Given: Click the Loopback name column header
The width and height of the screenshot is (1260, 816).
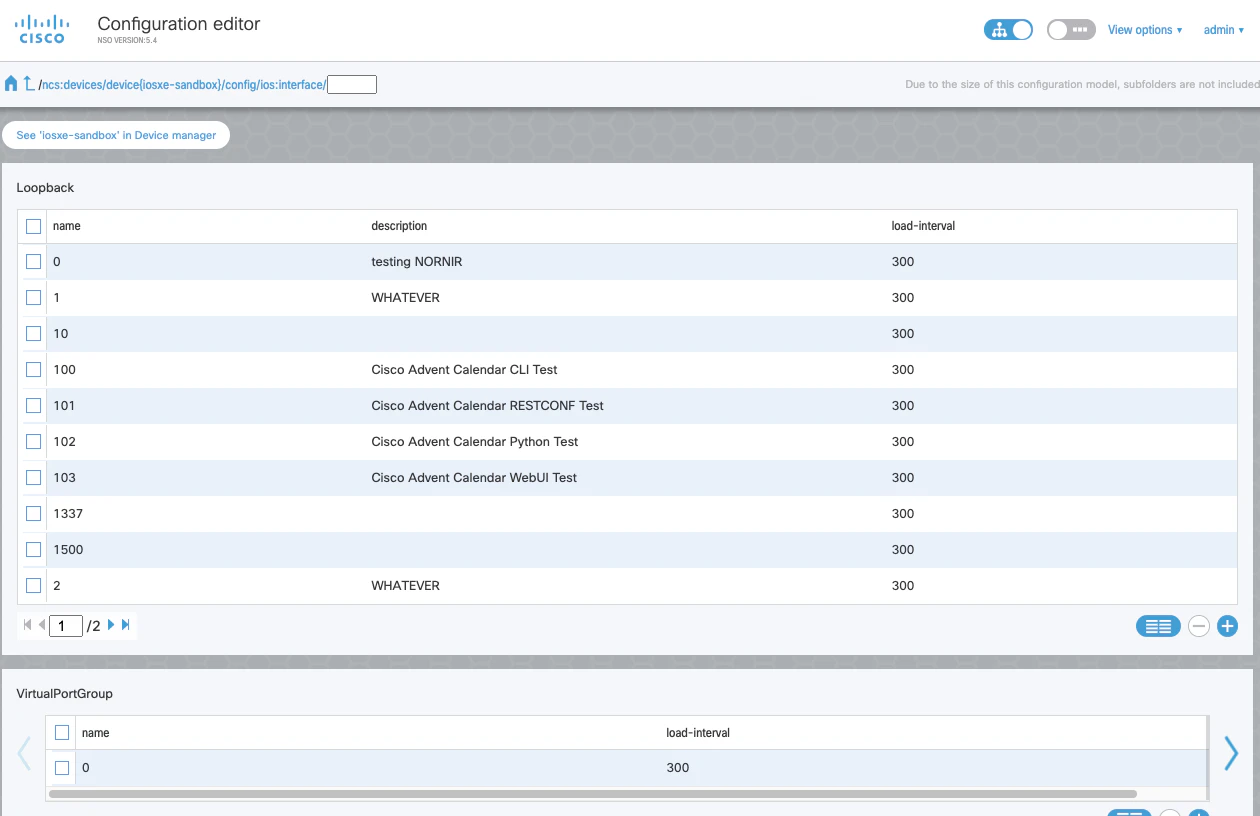Looking at the screenshot, I should 67,226.
